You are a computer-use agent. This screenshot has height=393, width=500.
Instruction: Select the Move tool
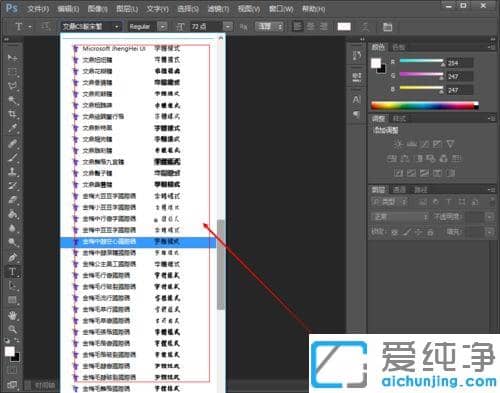[x=13, y=58]
